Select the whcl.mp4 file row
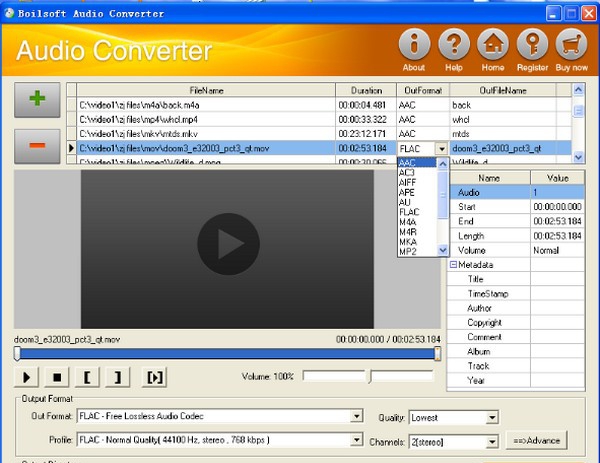 click(320, 119)
